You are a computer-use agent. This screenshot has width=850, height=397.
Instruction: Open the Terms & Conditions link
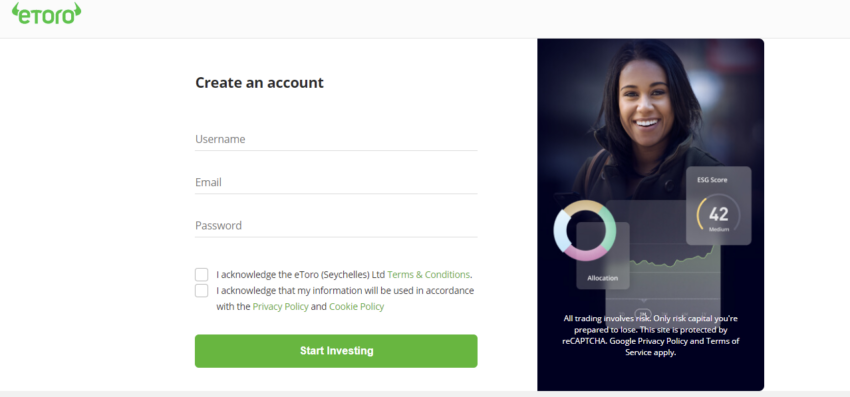[x=428, y=274]
